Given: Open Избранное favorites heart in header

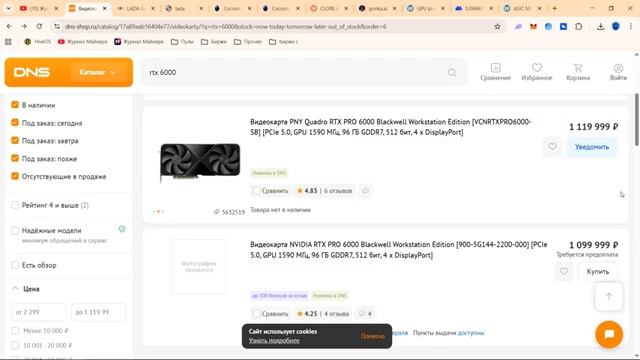Looking at the screenshot, I should pyautogui.click(x=537, y=72).
